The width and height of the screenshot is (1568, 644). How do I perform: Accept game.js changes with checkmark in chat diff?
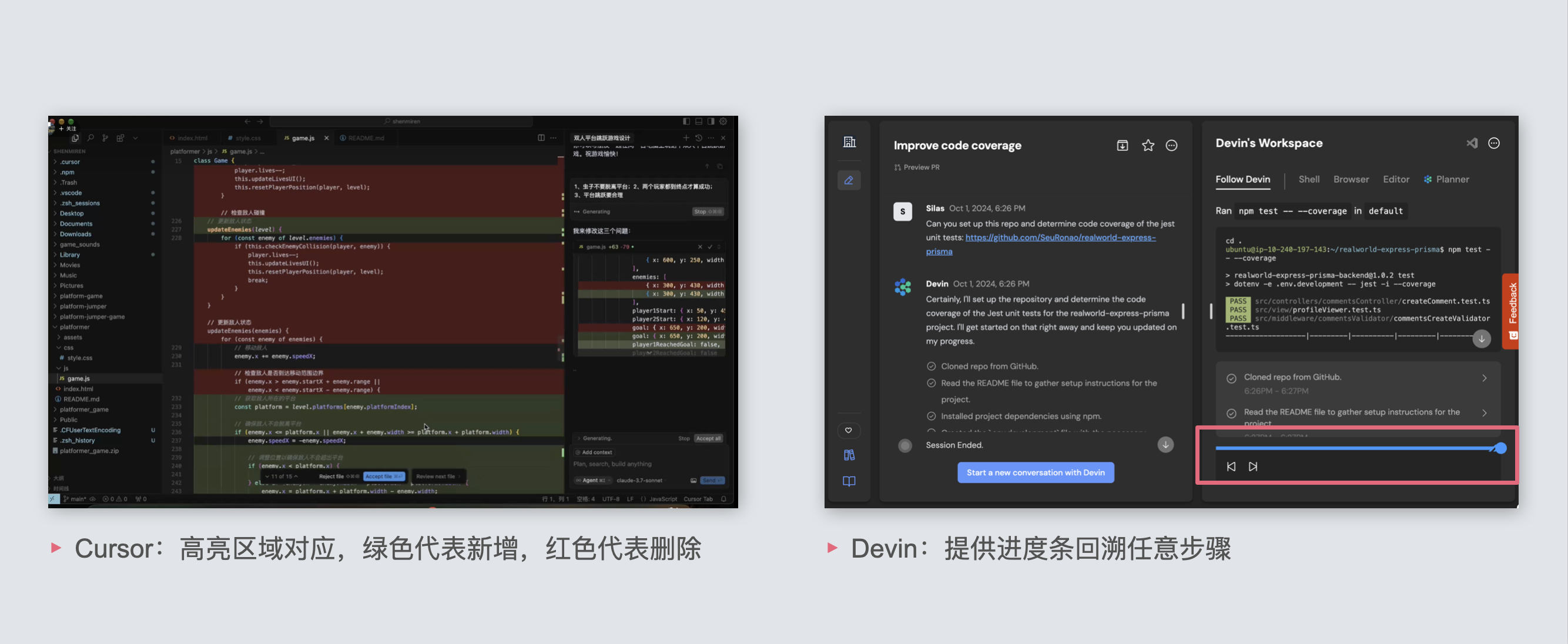(x=710, y=247)
